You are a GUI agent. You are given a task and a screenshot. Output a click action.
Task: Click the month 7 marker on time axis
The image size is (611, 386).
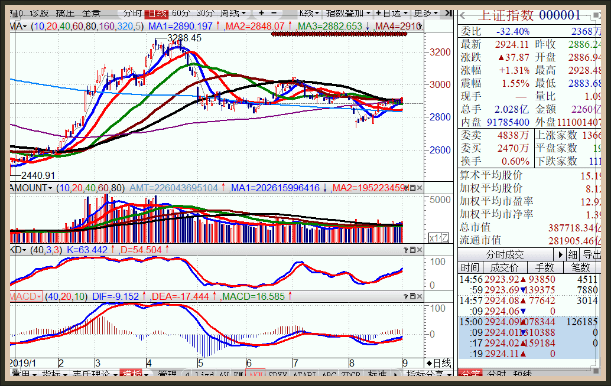[x=295, y=363]
